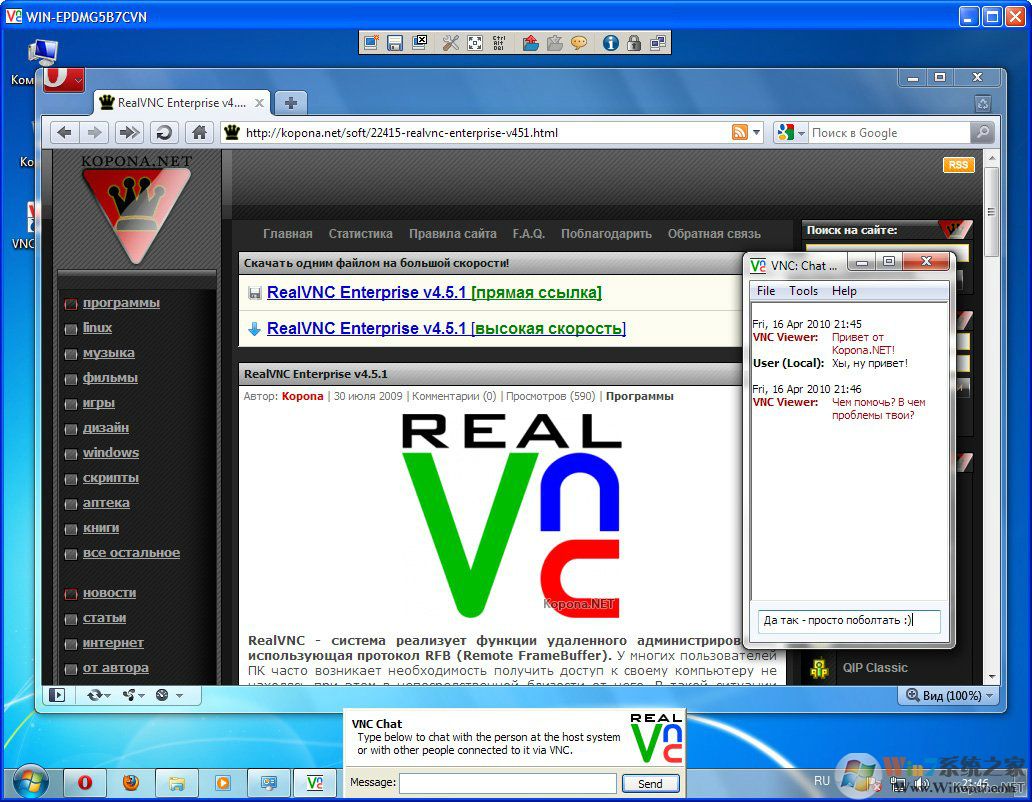Select the Статистика menu item on the site
Screen dimensions: 1032x802
[x=360, y=233]
